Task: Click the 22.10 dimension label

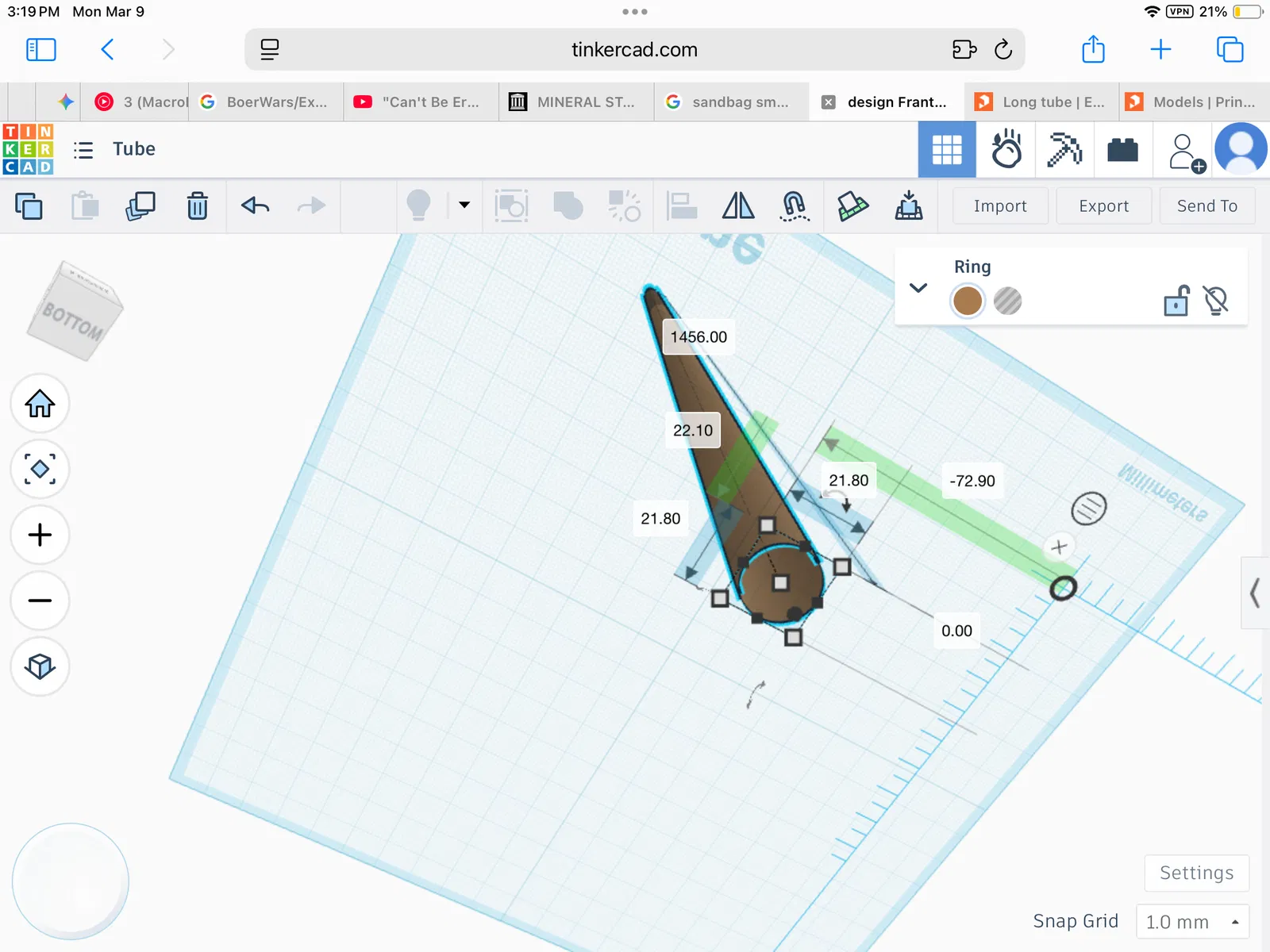Action: point(693,431)
